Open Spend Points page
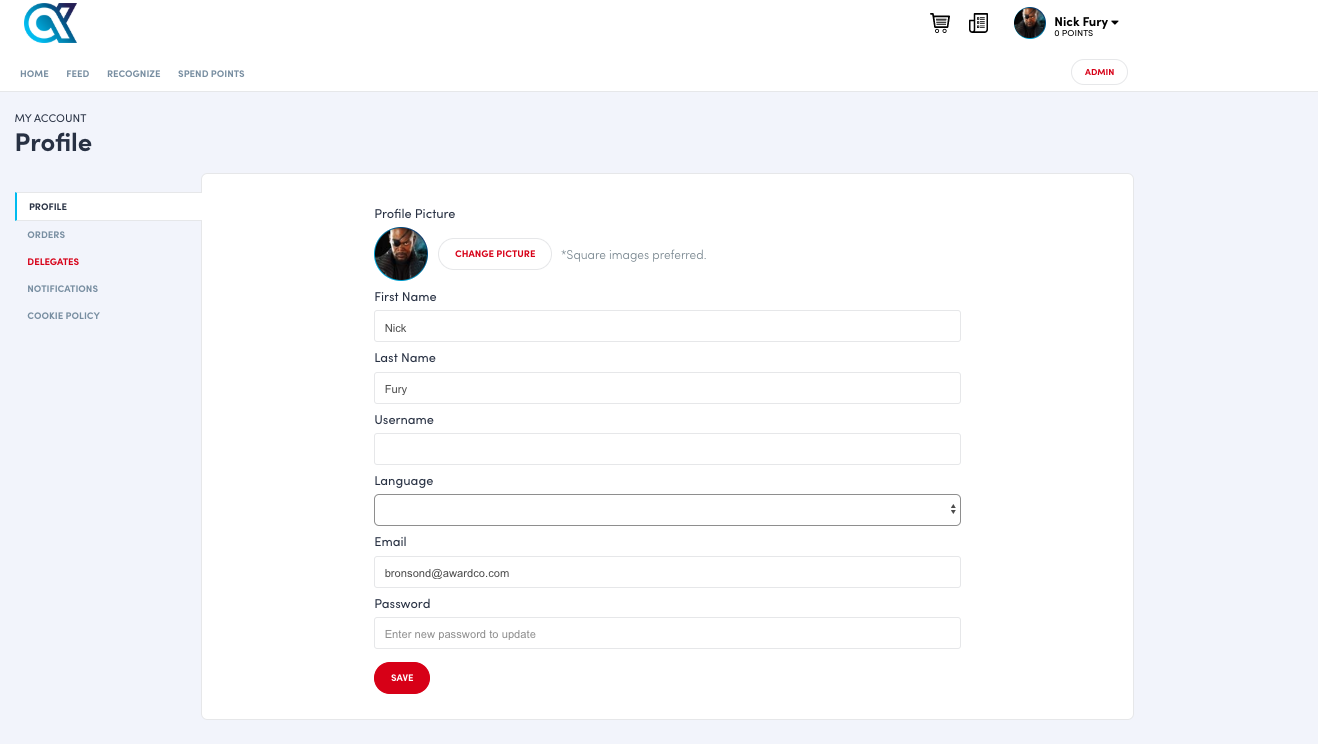The height and width of the screenshot is (744, 1318). point(211,74)
